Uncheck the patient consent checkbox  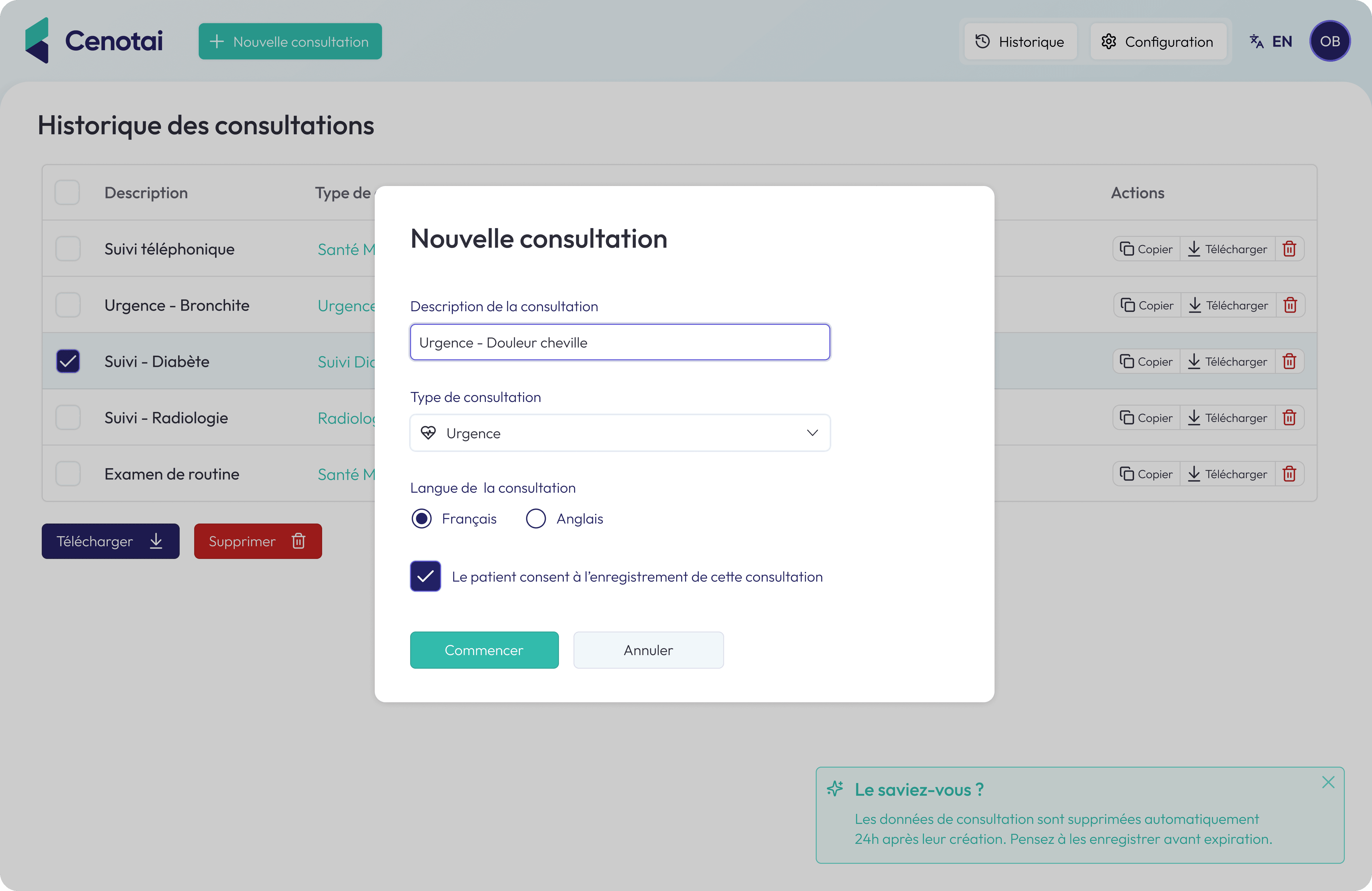(426, 576)
